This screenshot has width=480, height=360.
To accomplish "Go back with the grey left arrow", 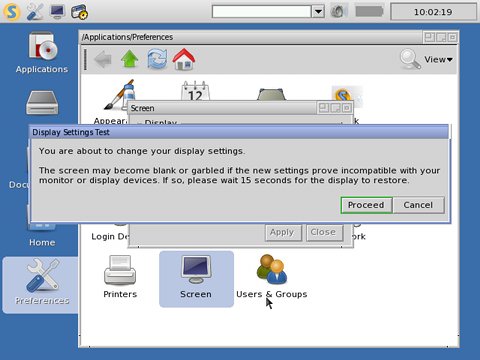I will (103, 59).
